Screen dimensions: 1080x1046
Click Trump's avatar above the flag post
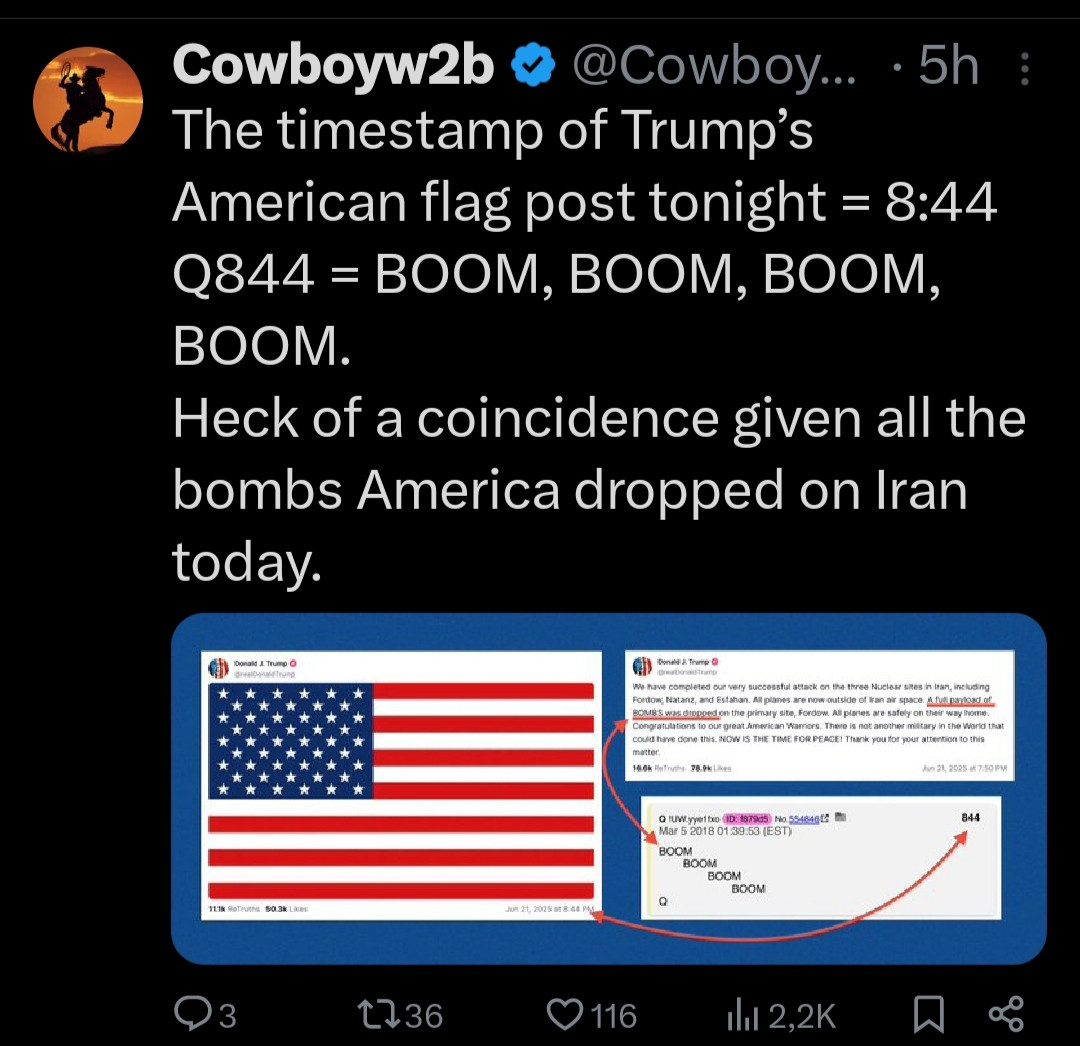click(x=218, y=668)
